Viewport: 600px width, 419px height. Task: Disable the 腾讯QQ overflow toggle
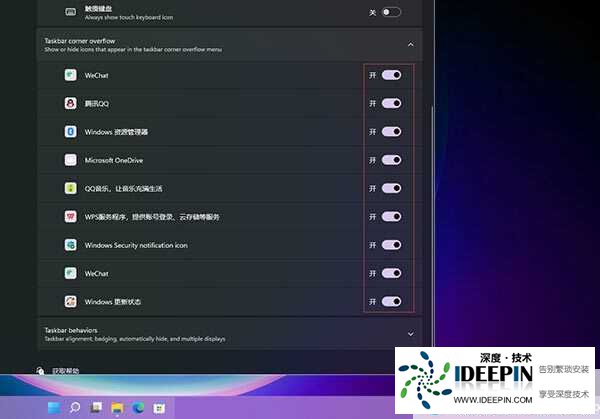tap(391, 103)
